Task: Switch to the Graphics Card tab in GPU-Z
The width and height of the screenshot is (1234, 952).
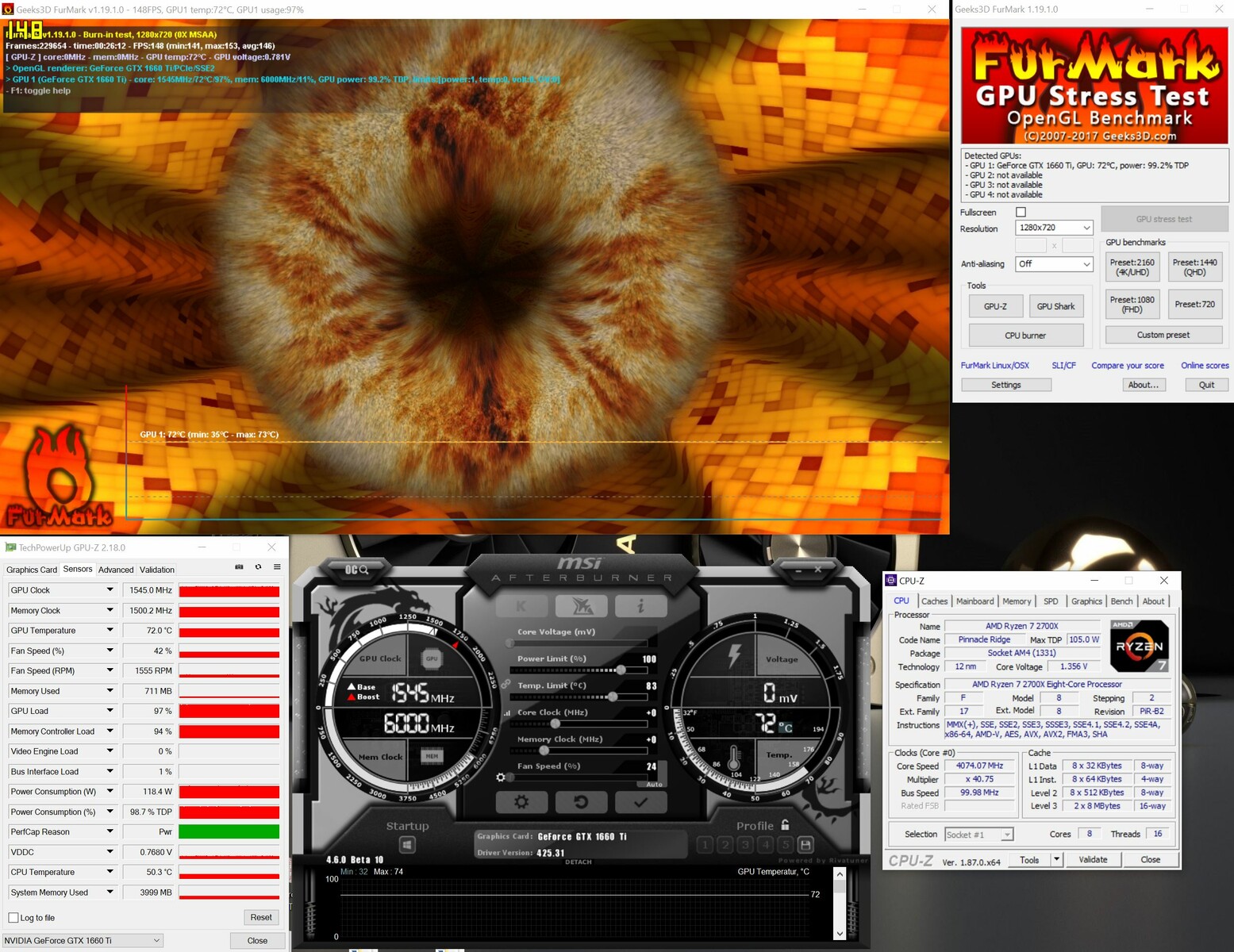Action: click(32, 570)
